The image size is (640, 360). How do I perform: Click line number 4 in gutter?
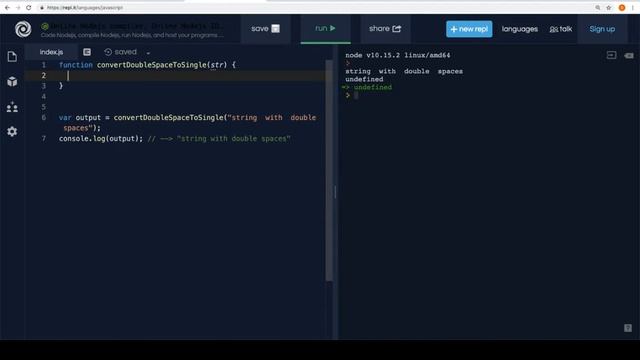44,96
